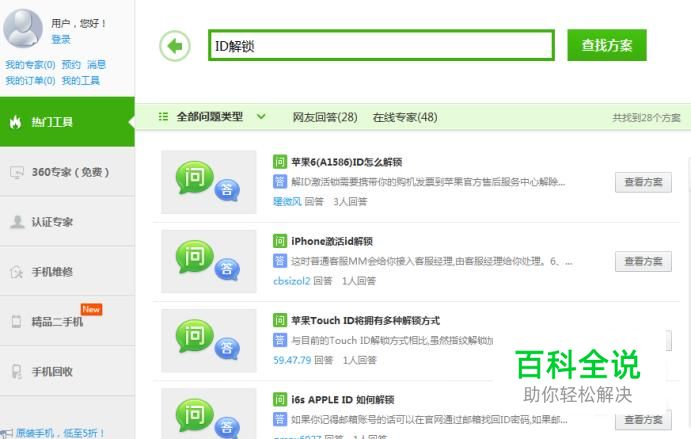691x439 pixels.
Task: Click 3人回答 under 苹果6 result
Action: [350, 201]
